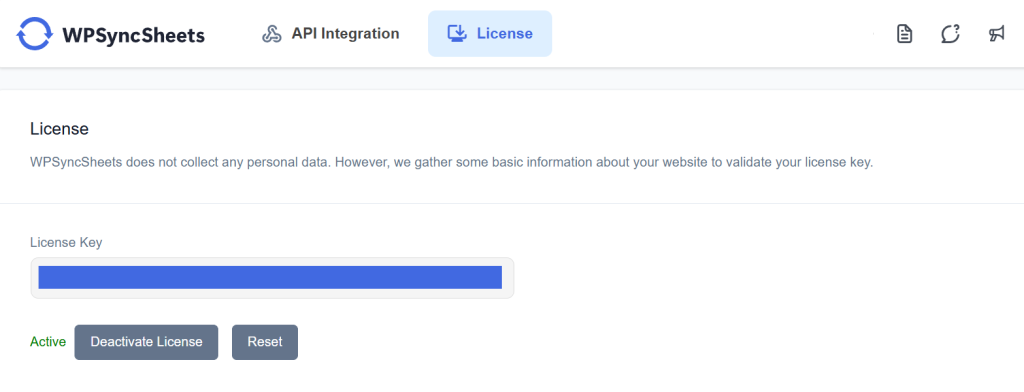Image resolution: width=1024 pixels, height=392 pixels.
Task: Click the API Integration webhook icon
Action: click(272, 34)
